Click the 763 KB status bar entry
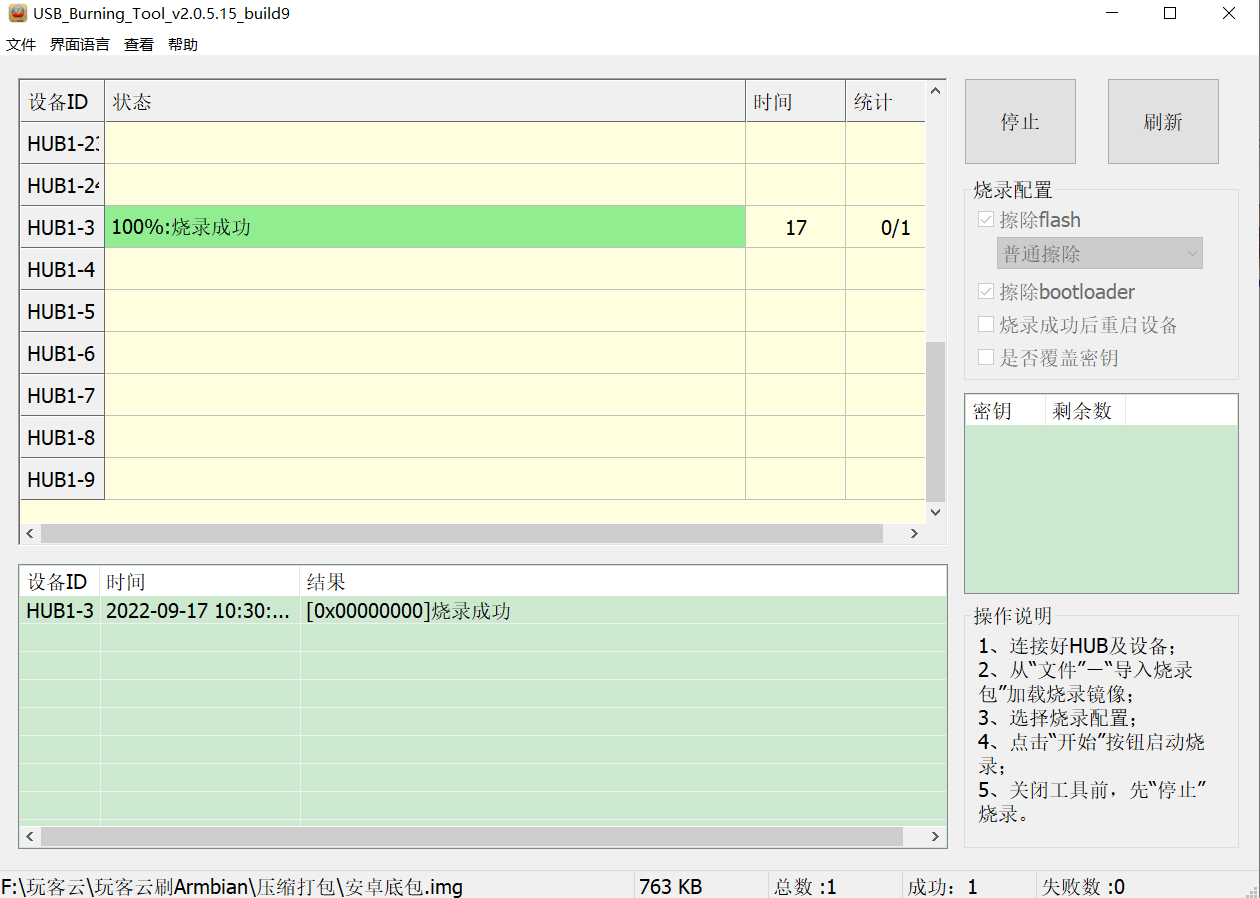This screenshot has width=1260, height=898. 671,887
